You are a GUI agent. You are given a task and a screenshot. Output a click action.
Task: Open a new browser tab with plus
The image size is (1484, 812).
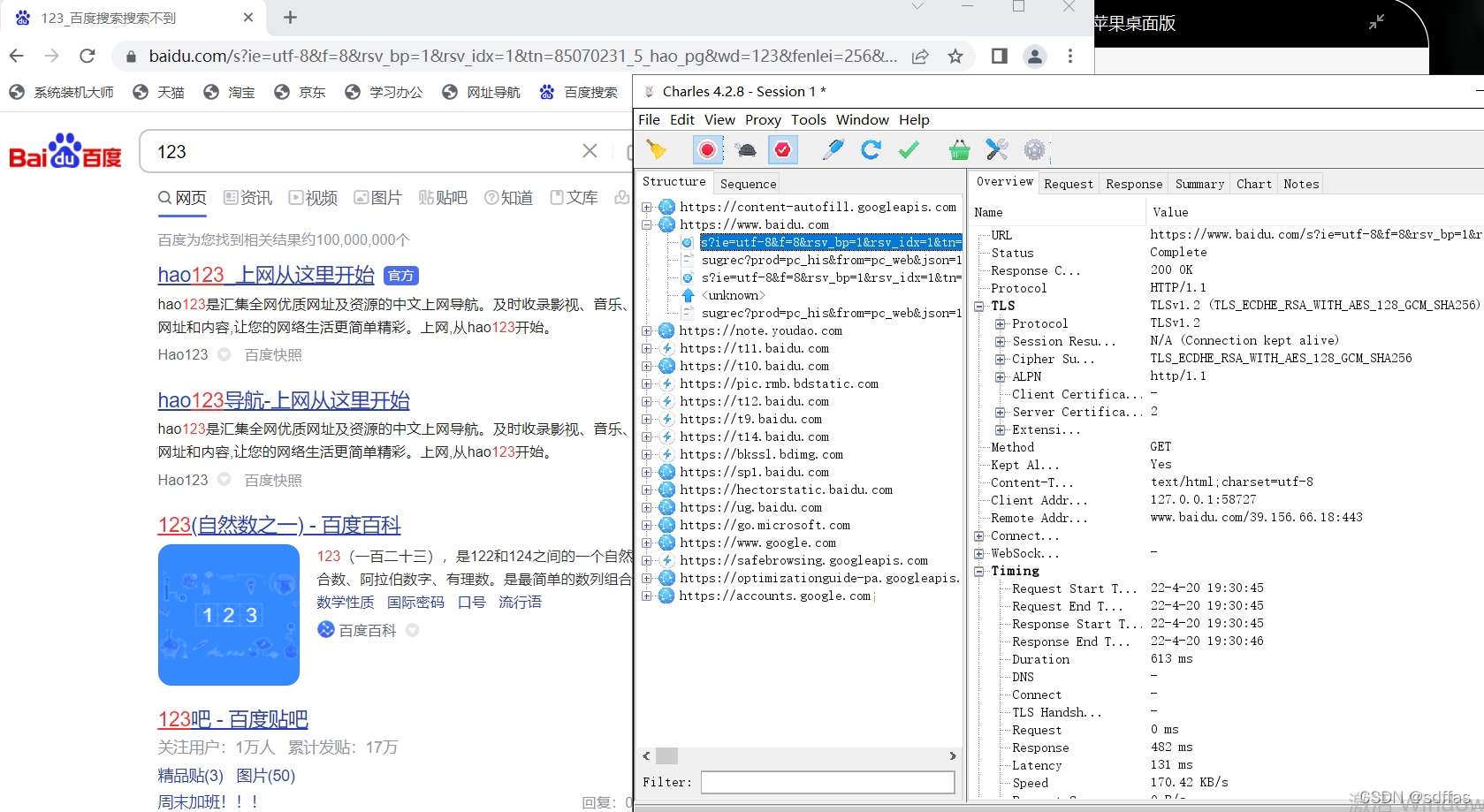point(290,17)
